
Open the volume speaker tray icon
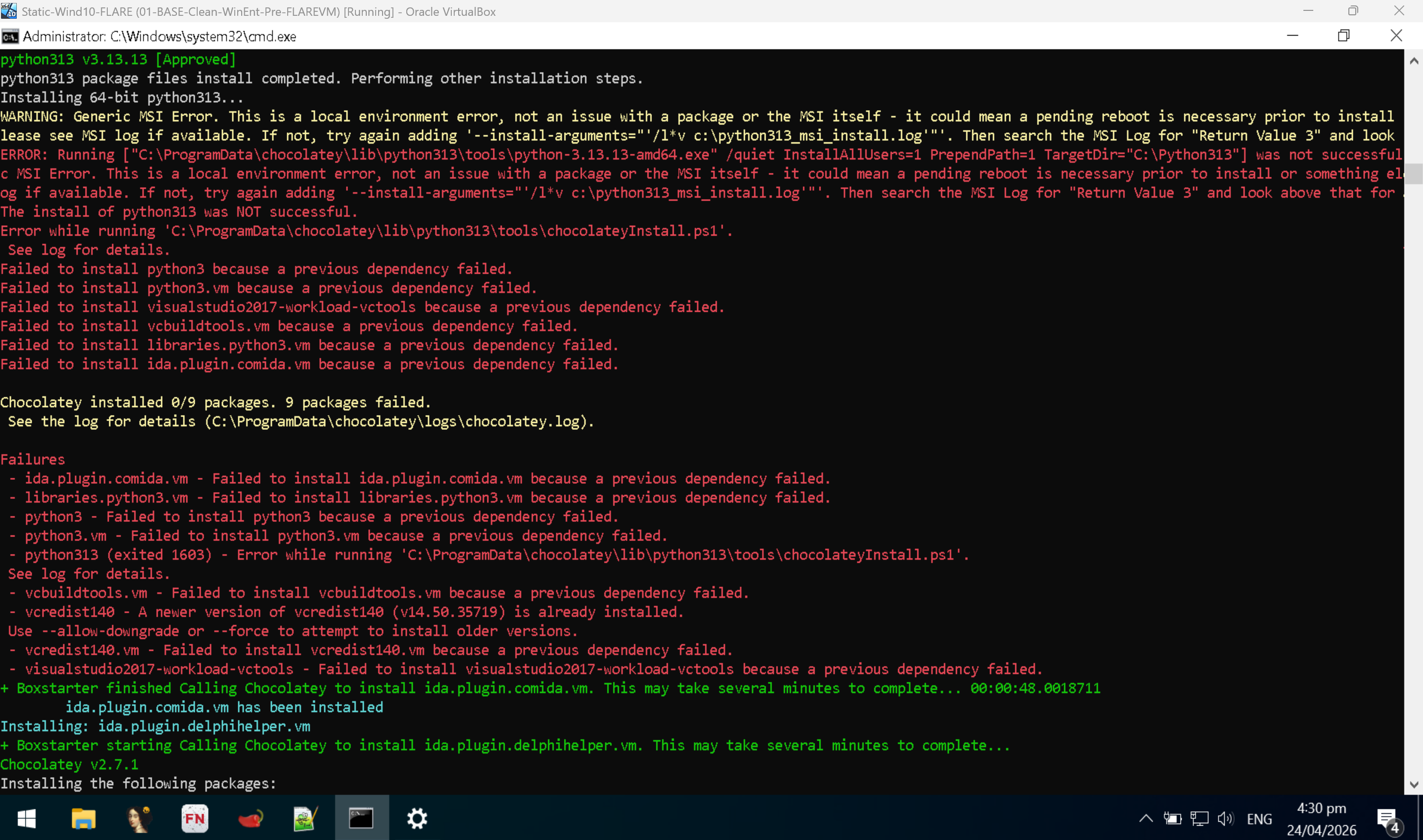coord(1225,818)
